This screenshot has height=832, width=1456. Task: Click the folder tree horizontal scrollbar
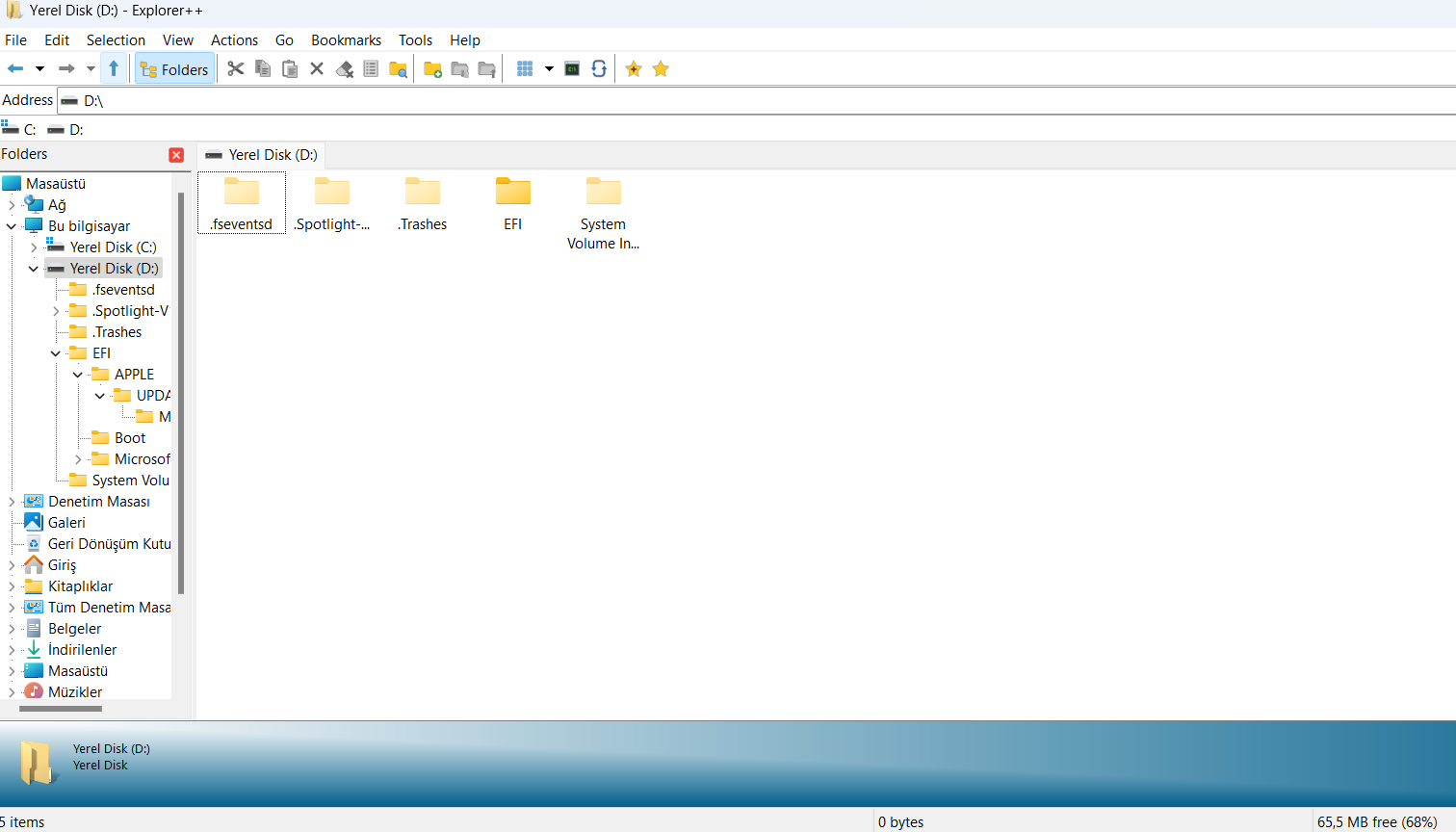coord(60,709)
